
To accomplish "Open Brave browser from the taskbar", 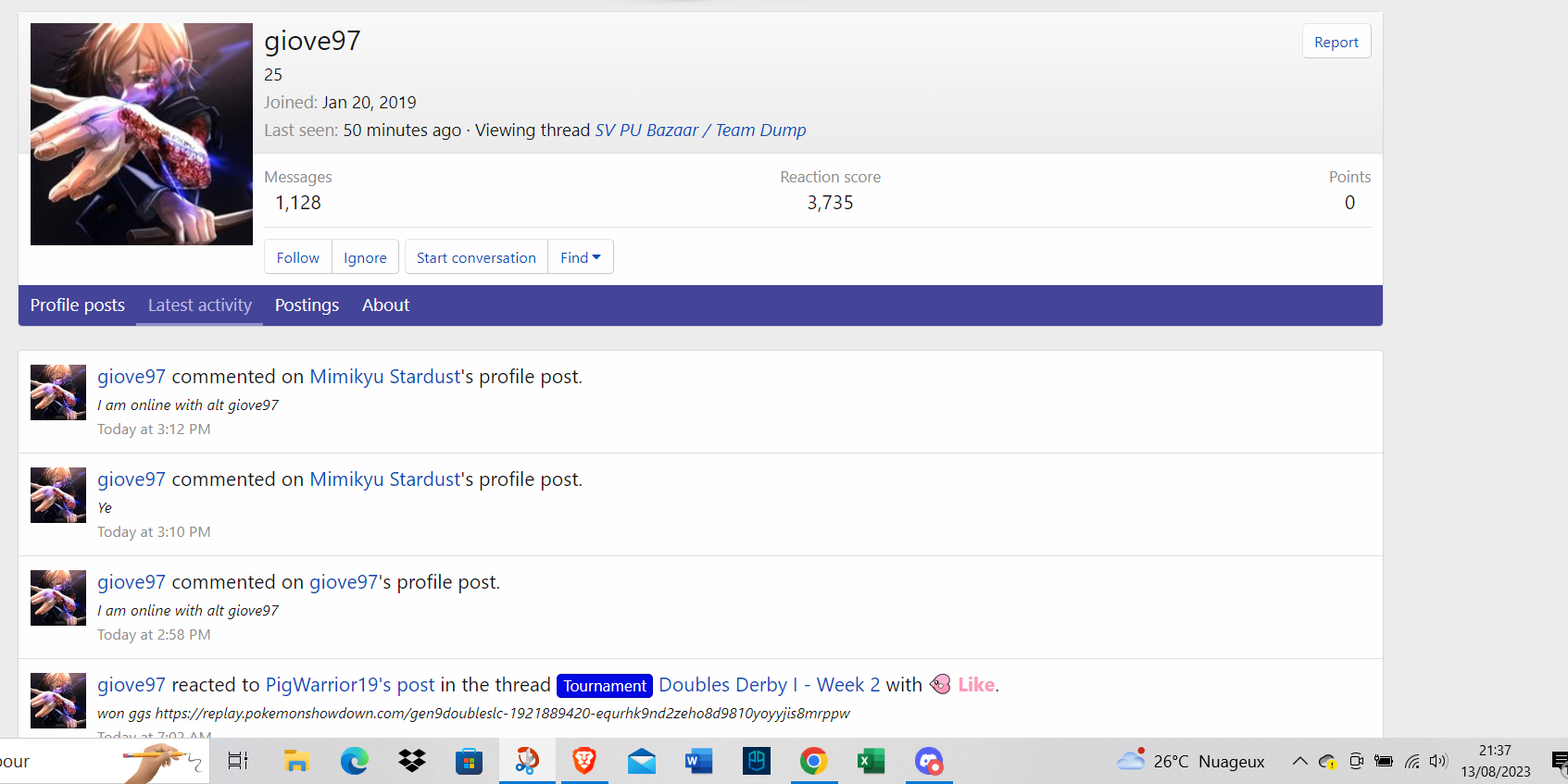I will click(584, 761).
